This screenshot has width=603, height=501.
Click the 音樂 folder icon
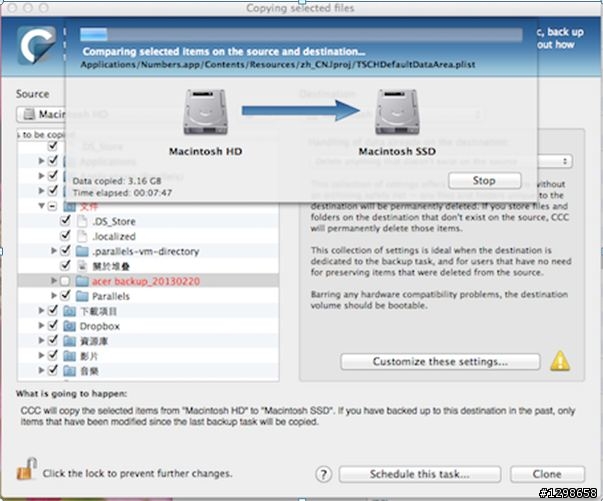[x=70, y=371]
